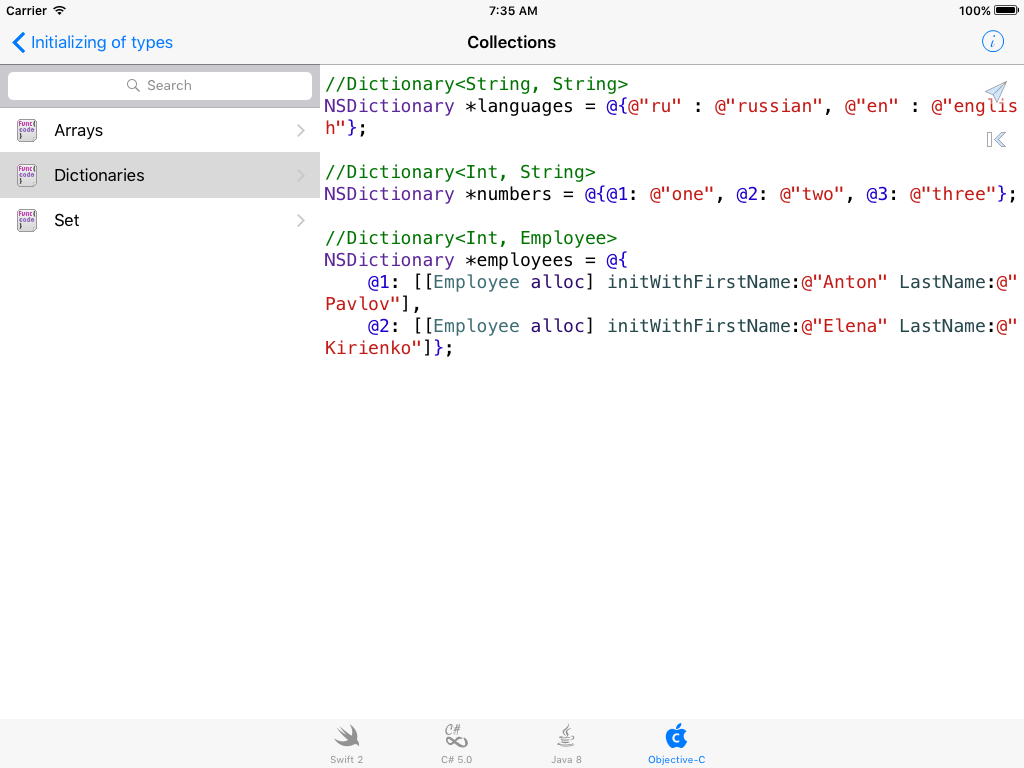Tap the Swift bird icon
This screenshot has height=768, width=1024.
point(347,737)
